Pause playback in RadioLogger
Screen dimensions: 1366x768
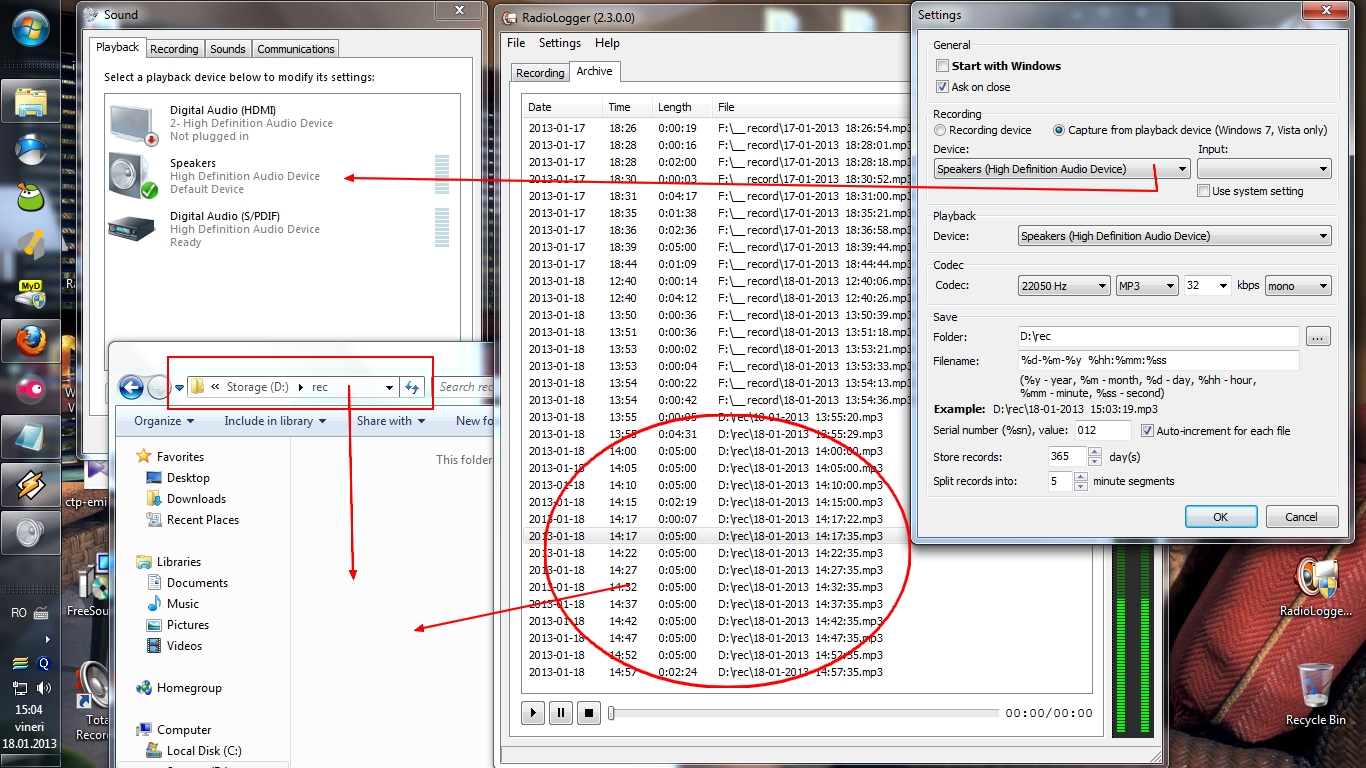pos(561,713)
